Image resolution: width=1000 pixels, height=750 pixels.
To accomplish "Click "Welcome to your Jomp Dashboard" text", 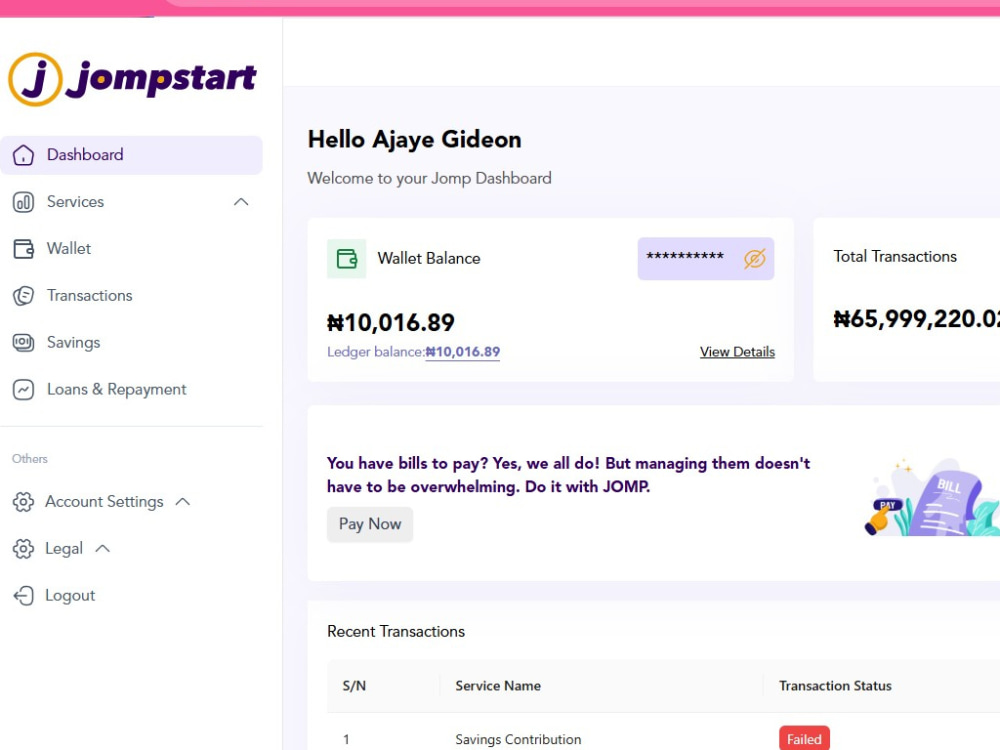I will point(429,179).
